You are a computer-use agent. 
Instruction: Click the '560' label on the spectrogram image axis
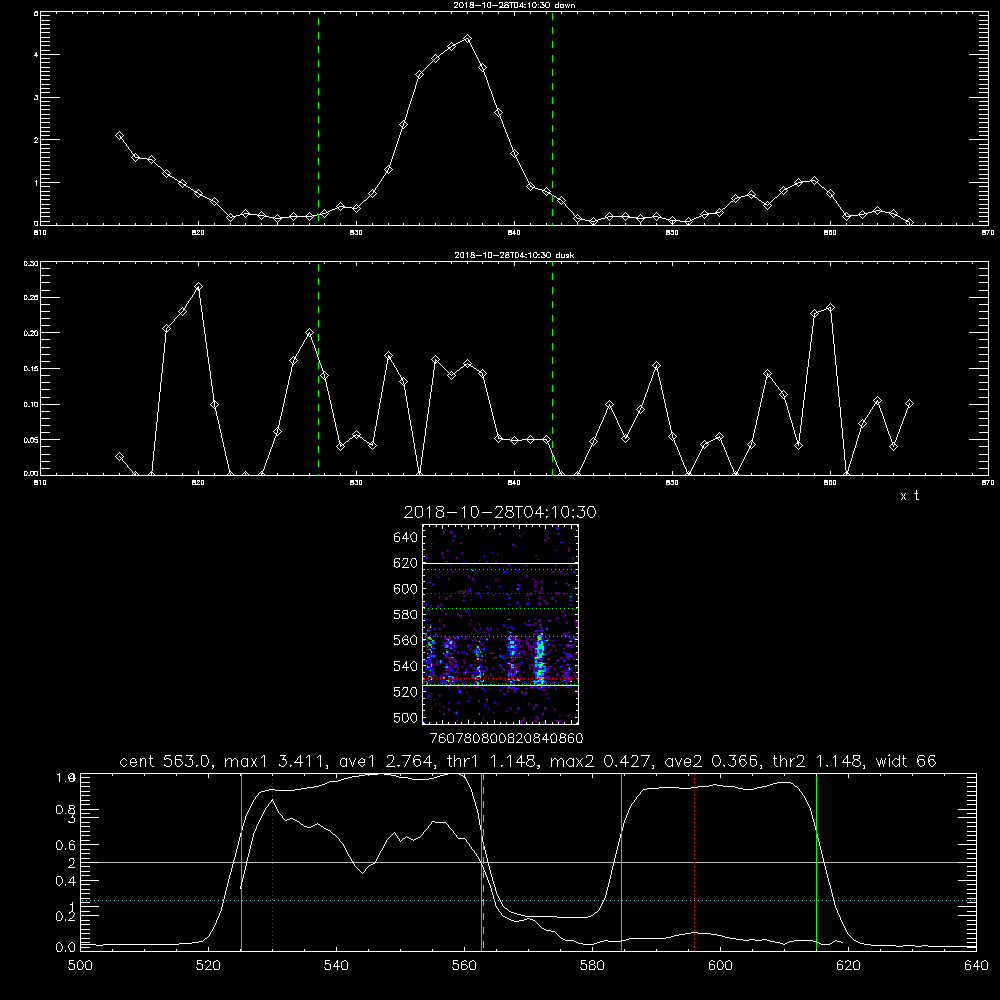pos(405,640)
